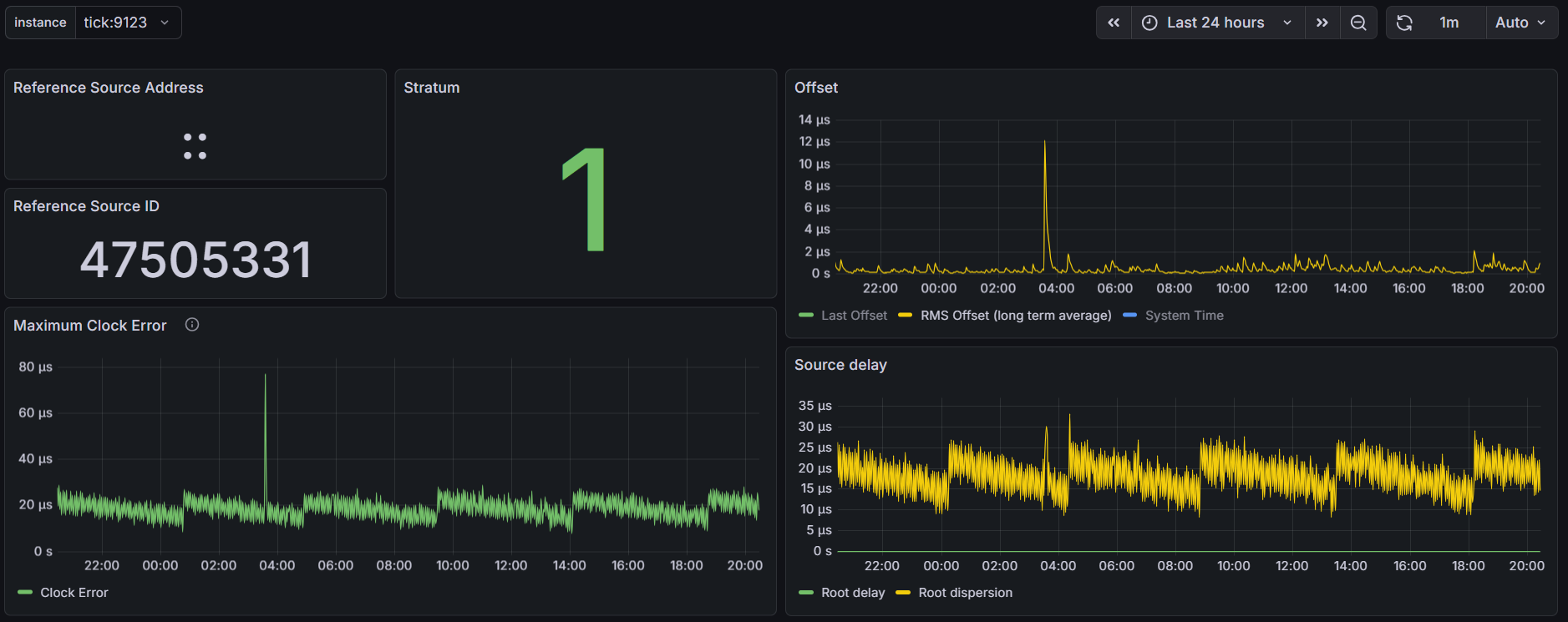Image resolution: width=1568 pixels, height=622 pixels.
Task: Shift time range backward with double-left arrows
Action: click(1114, 23)
